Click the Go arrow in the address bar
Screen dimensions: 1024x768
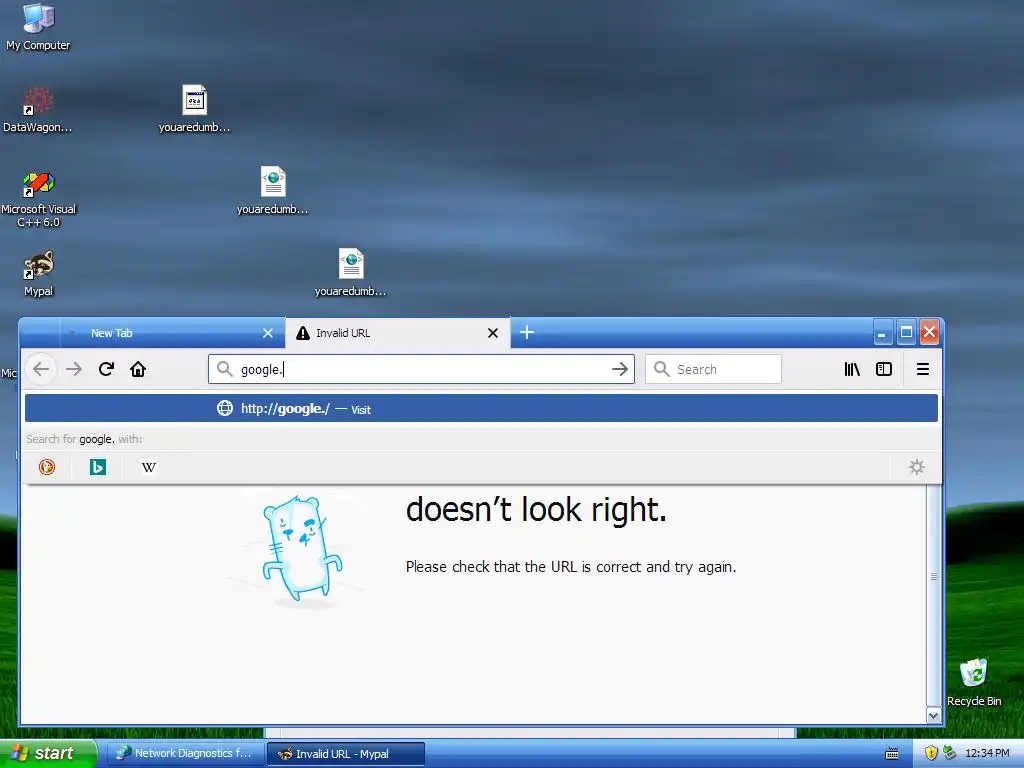[620, 369]
